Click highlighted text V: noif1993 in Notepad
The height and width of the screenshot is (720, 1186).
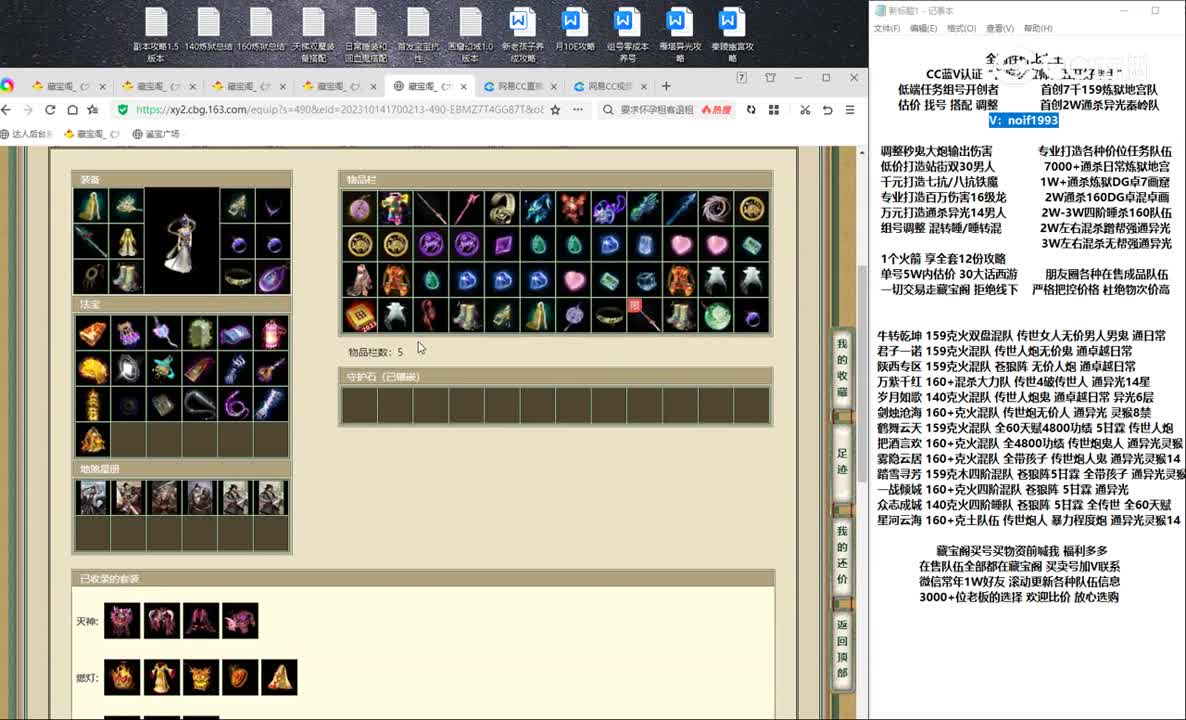tap(1023, 120)
